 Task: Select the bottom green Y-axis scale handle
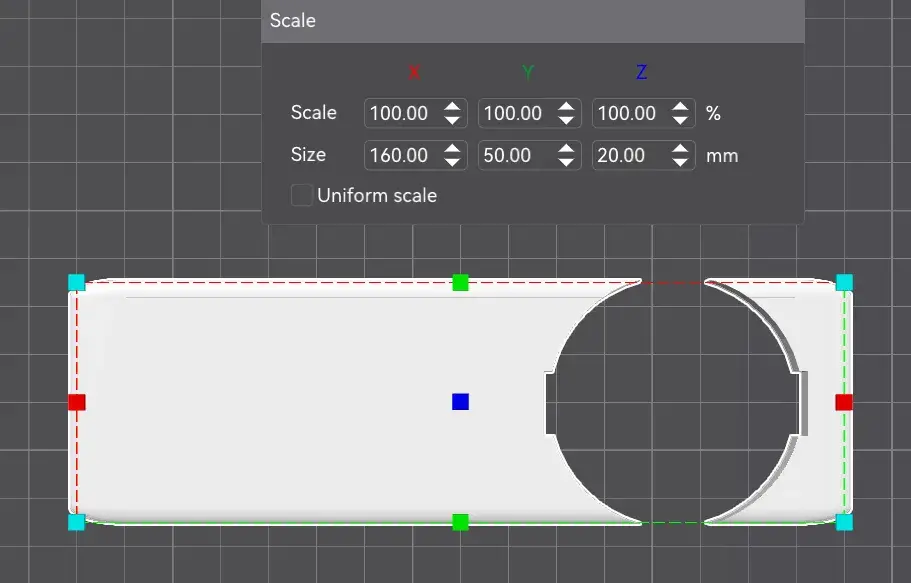[x=460, y=522]
